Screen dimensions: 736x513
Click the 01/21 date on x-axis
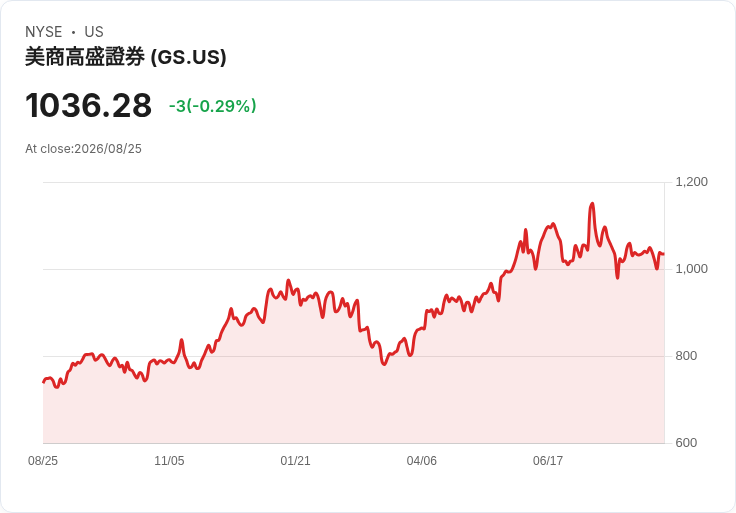click(x=295, y=460)
